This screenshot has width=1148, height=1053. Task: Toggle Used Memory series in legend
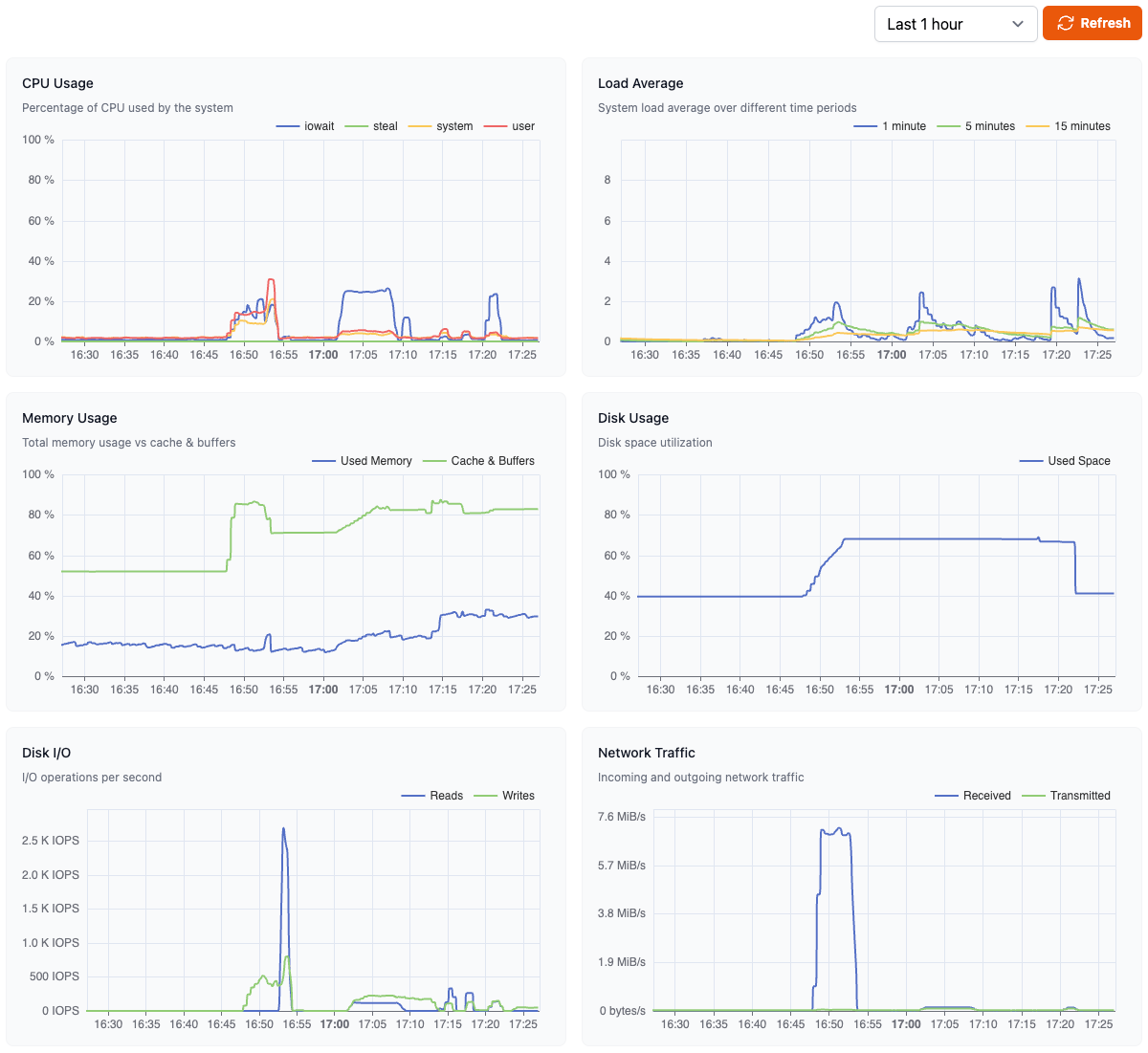(x=362, y=461)
